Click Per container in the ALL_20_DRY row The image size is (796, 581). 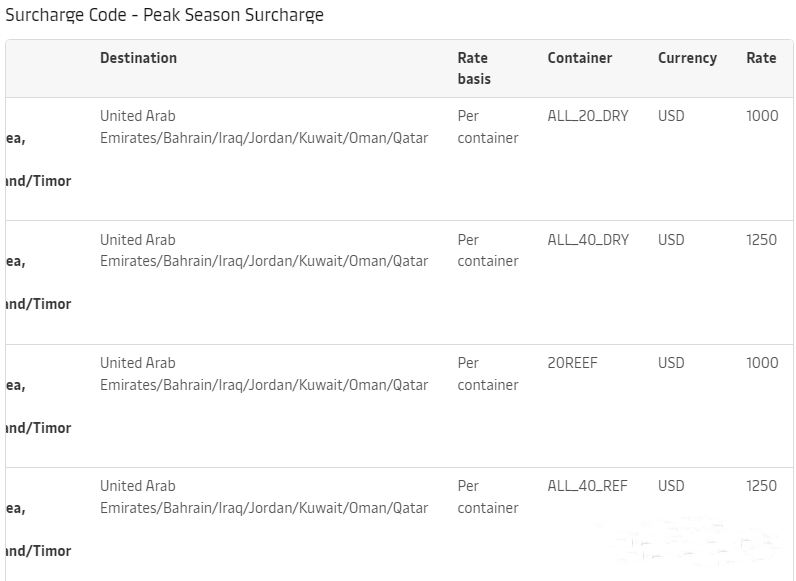(487, 127)
